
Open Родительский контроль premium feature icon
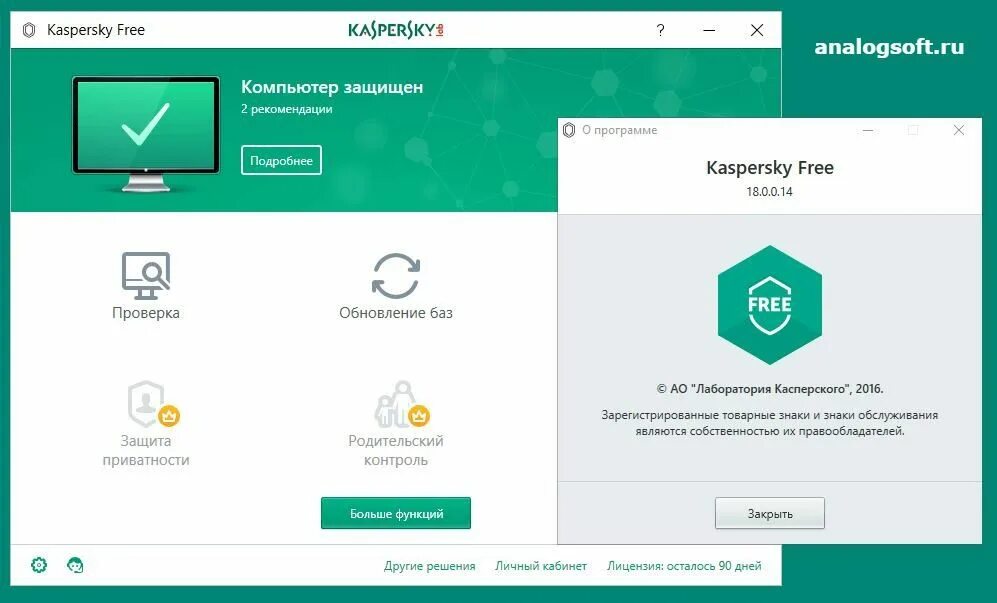(402, 405)
